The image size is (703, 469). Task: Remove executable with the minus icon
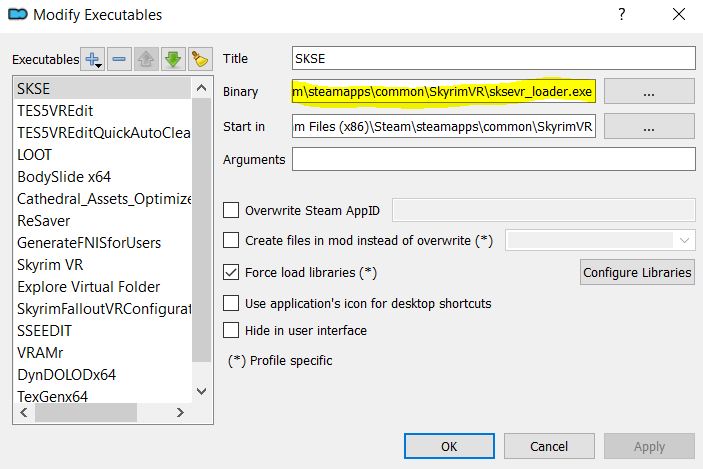119,59
